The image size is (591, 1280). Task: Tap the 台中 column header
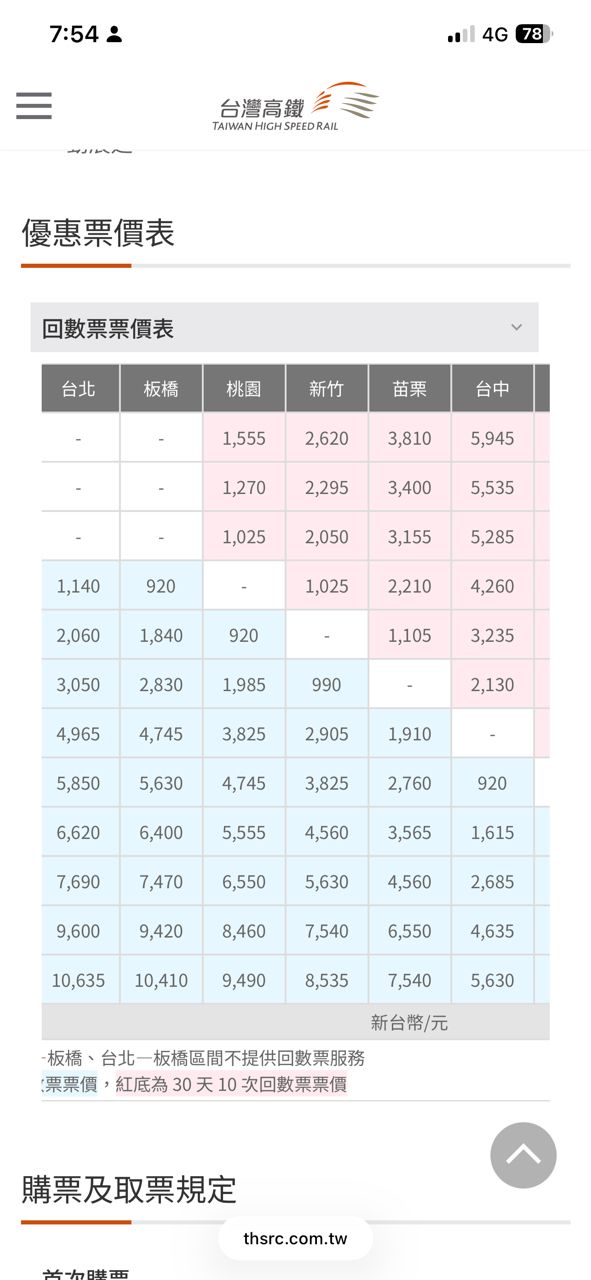click(492, 389)
